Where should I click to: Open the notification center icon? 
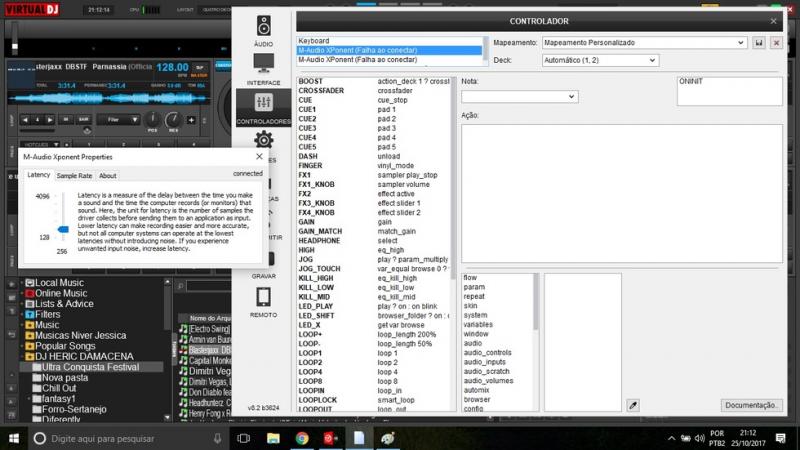(781, 438)
